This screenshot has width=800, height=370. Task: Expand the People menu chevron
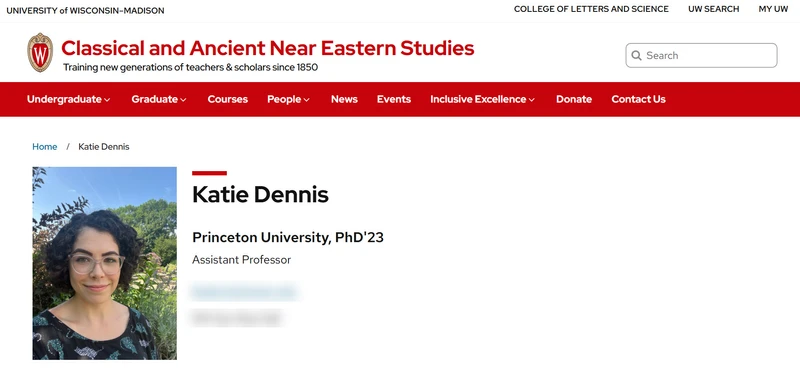307,100
